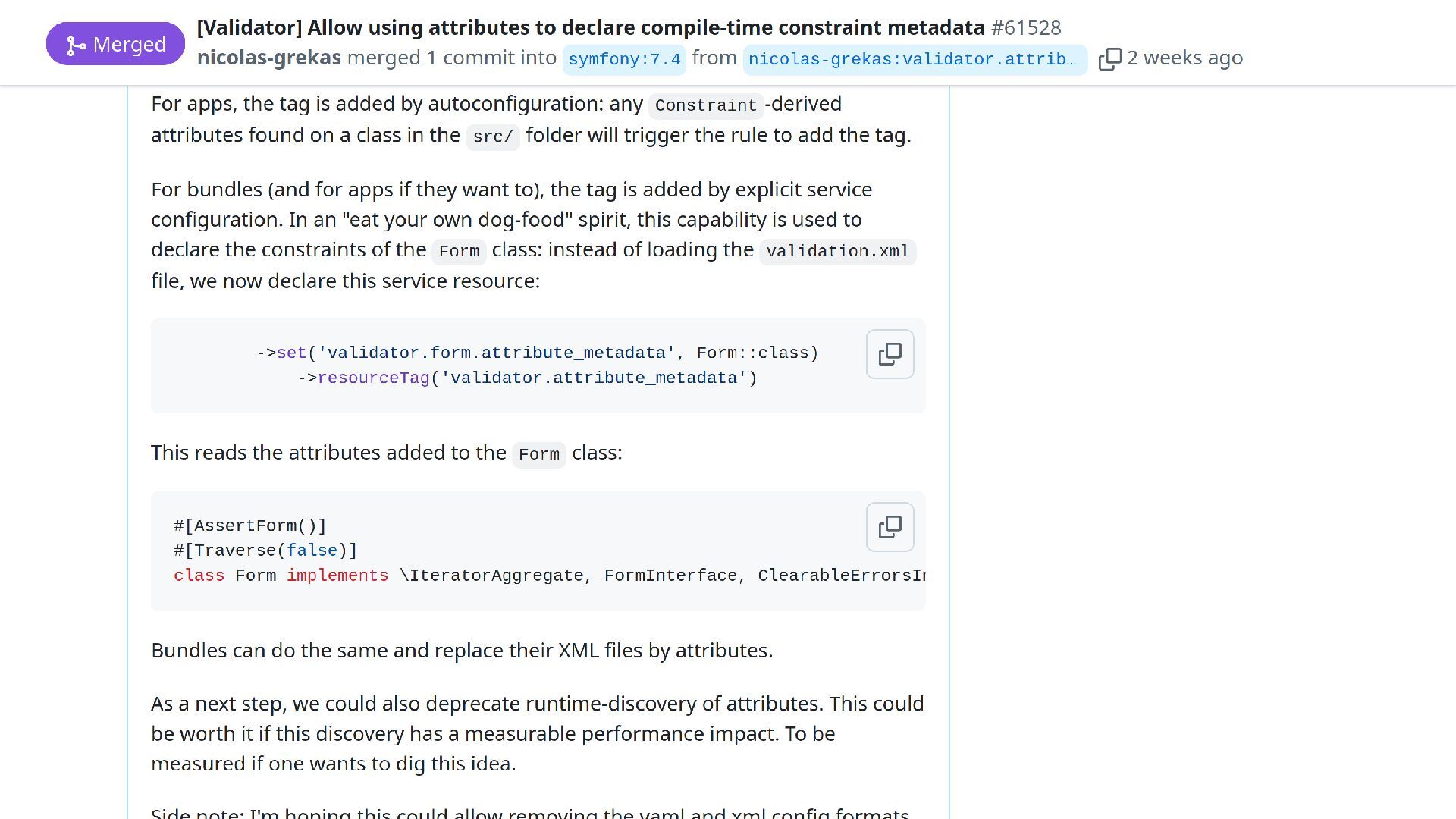Click the '#[Traverse(false)]' code line
The height and width of the screenshot is (819, 1456).
(265, 551)
